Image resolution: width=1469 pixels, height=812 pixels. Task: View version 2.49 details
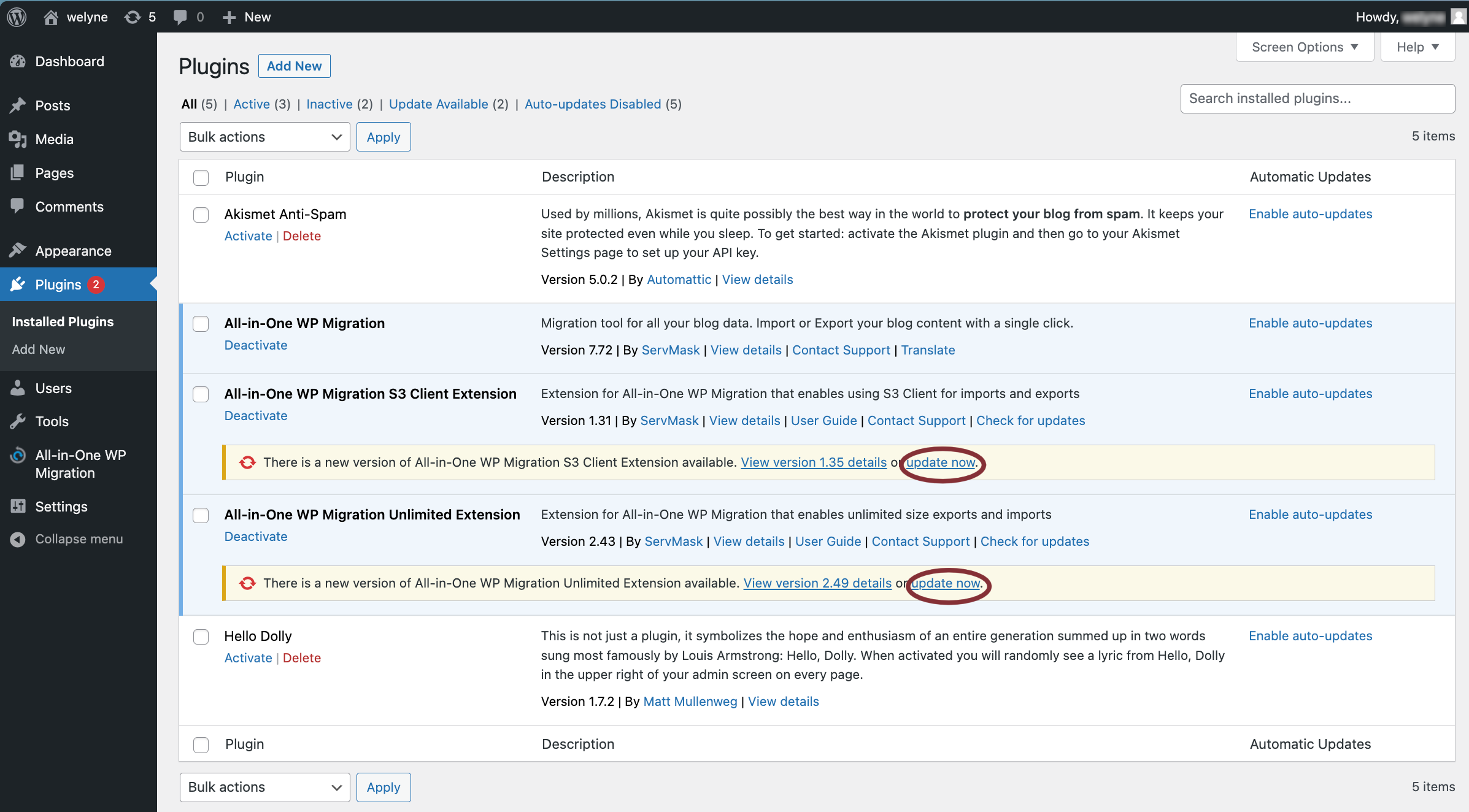point(817,583)
